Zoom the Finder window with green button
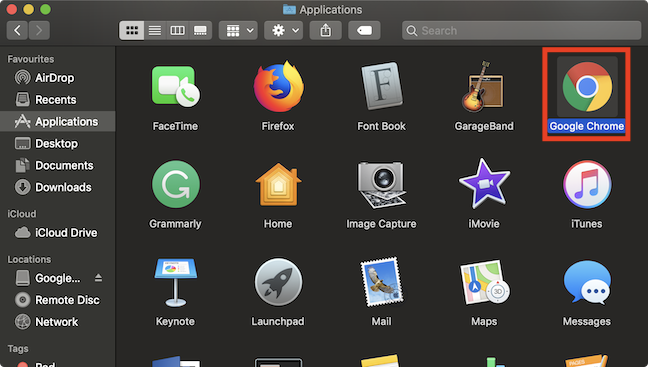 pos(45,9)
